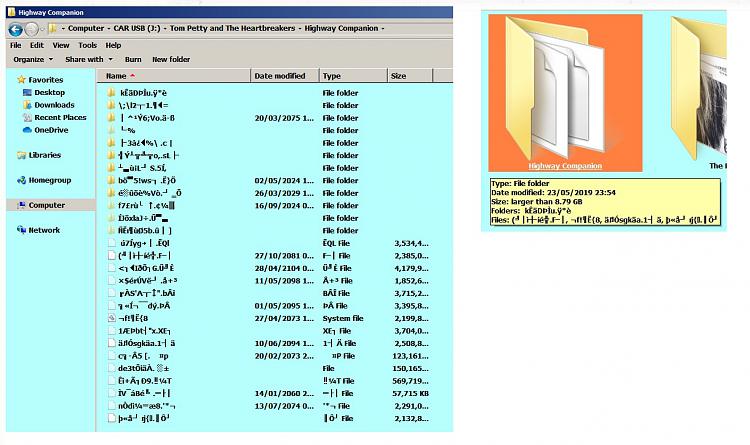Select folder icon dated 26/03/2029

tap(111, 193)
